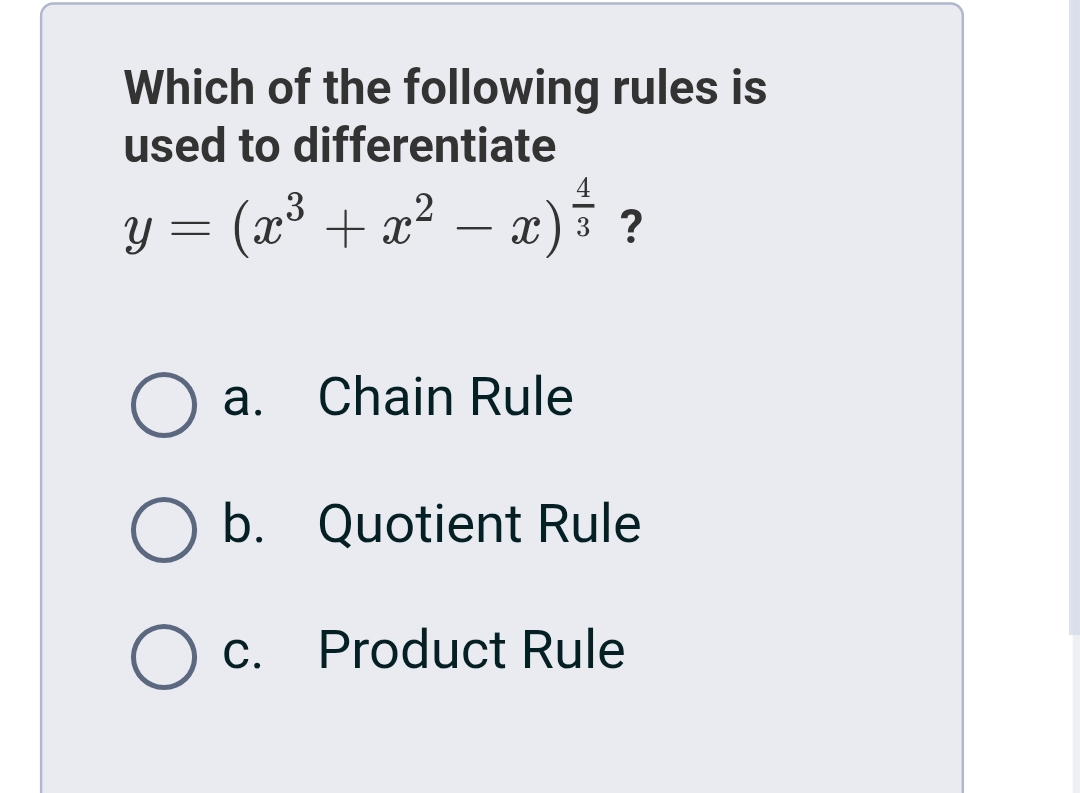Click the vertical scrollbar thumb at right edge
Image resolution: width=1080 pixels, height=793 pixels.
(1074, 316)
